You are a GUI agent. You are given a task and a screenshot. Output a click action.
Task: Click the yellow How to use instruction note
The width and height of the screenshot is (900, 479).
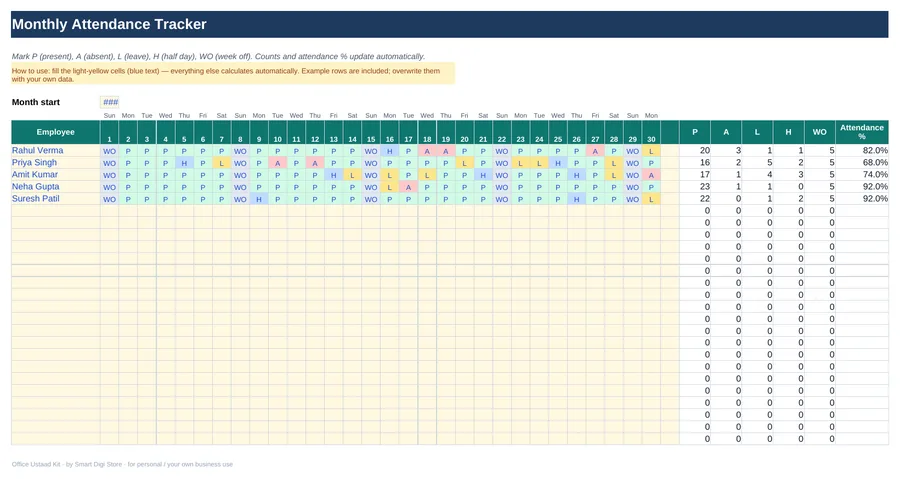tap(232, 75)
